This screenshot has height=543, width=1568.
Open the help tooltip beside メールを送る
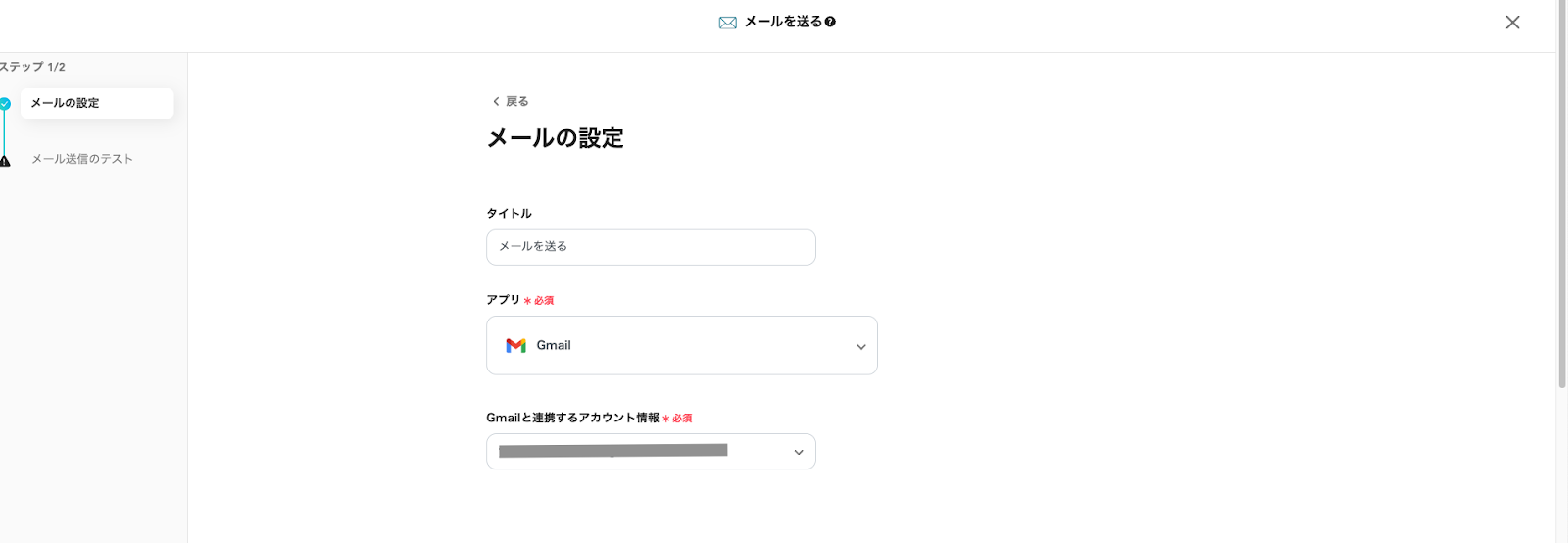pos(830,22)
